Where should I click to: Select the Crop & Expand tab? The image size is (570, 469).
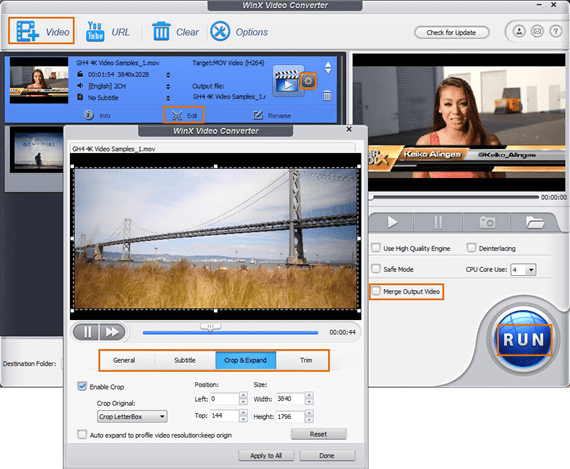tap(245, 360)
